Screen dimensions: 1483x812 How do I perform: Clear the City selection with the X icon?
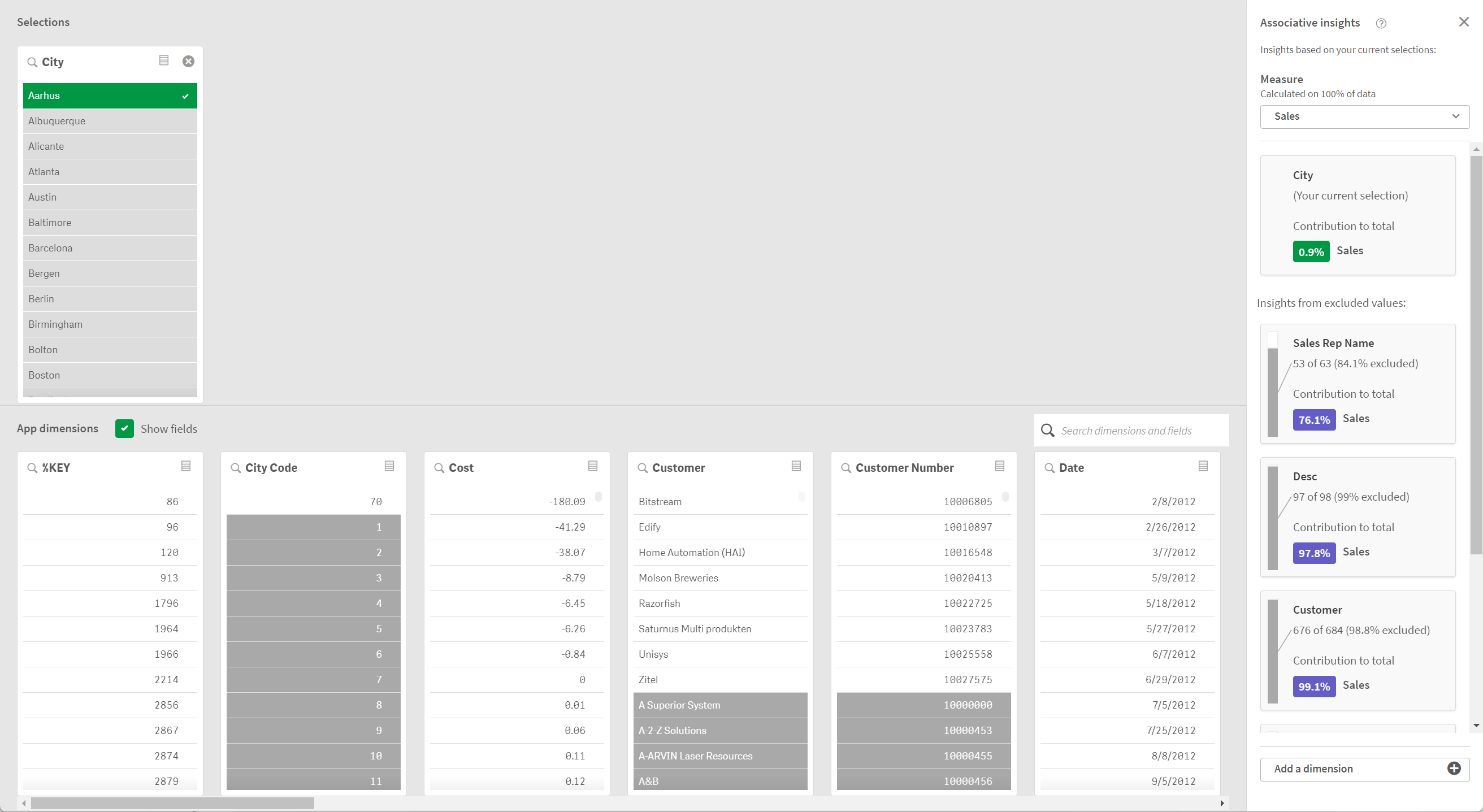click(188, 60)
